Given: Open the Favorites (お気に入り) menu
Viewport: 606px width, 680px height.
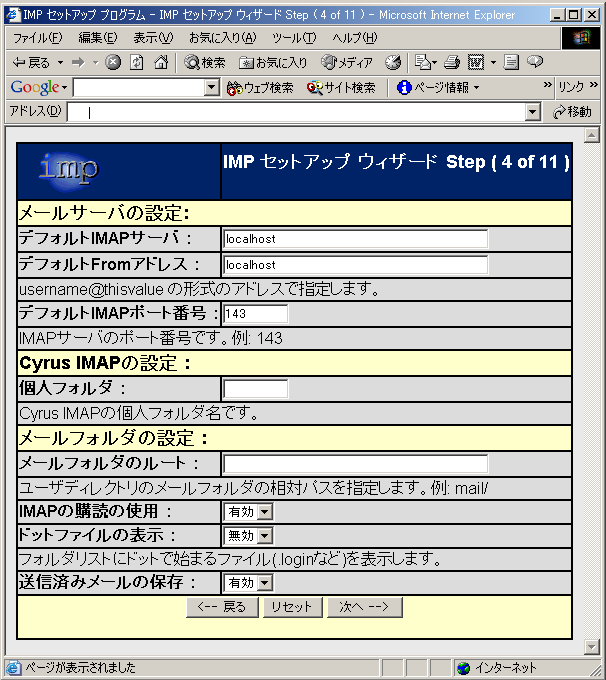Looking at the screenshot, I should 223,38.
